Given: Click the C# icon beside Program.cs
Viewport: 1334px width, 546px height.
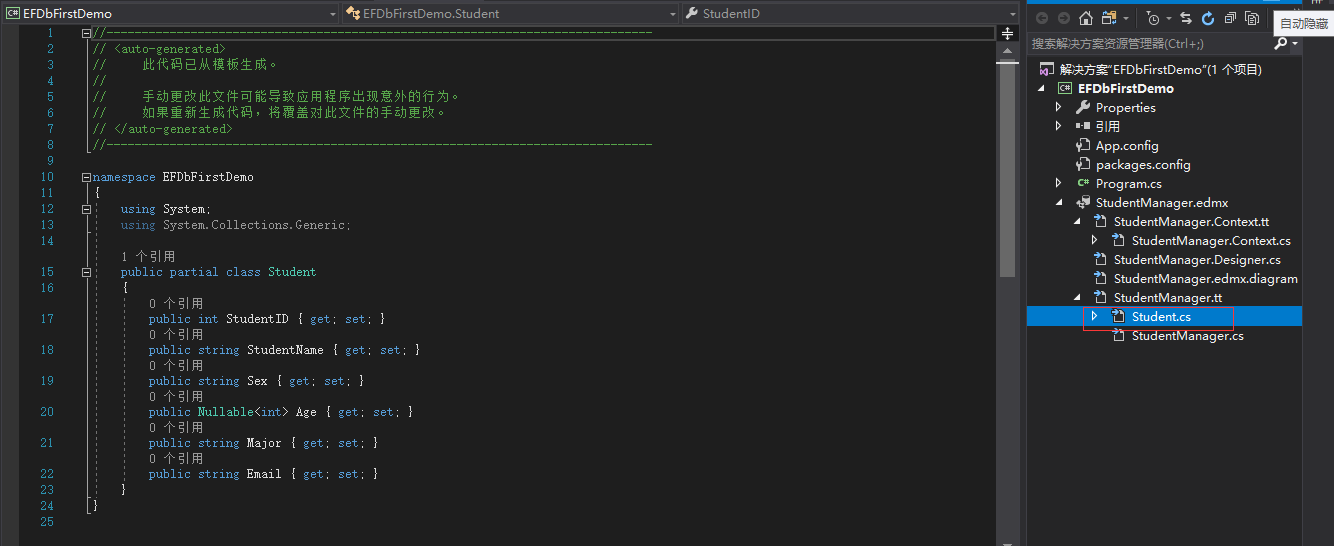Looking at the screenshot, I should pos(1083,183).
